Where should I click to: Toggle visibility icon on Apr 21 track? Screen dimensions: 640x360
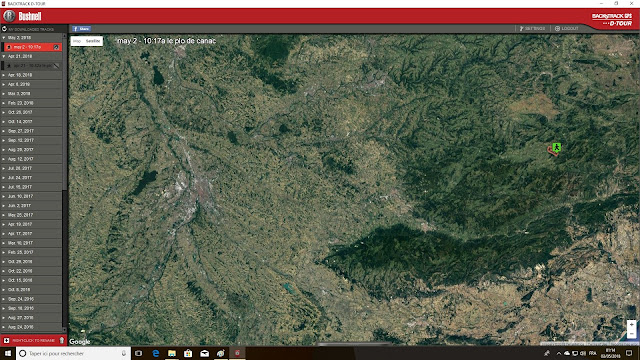click(56, 66)
